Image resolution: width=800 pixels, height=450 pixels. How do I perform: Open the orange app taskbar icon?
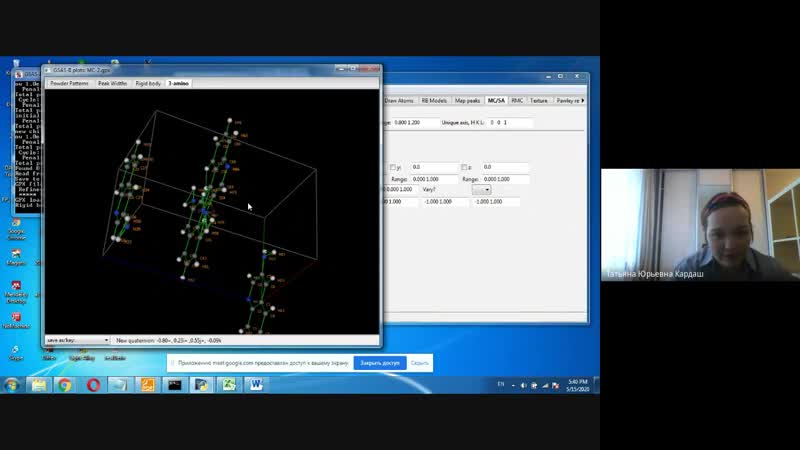[x=147, y=385]
